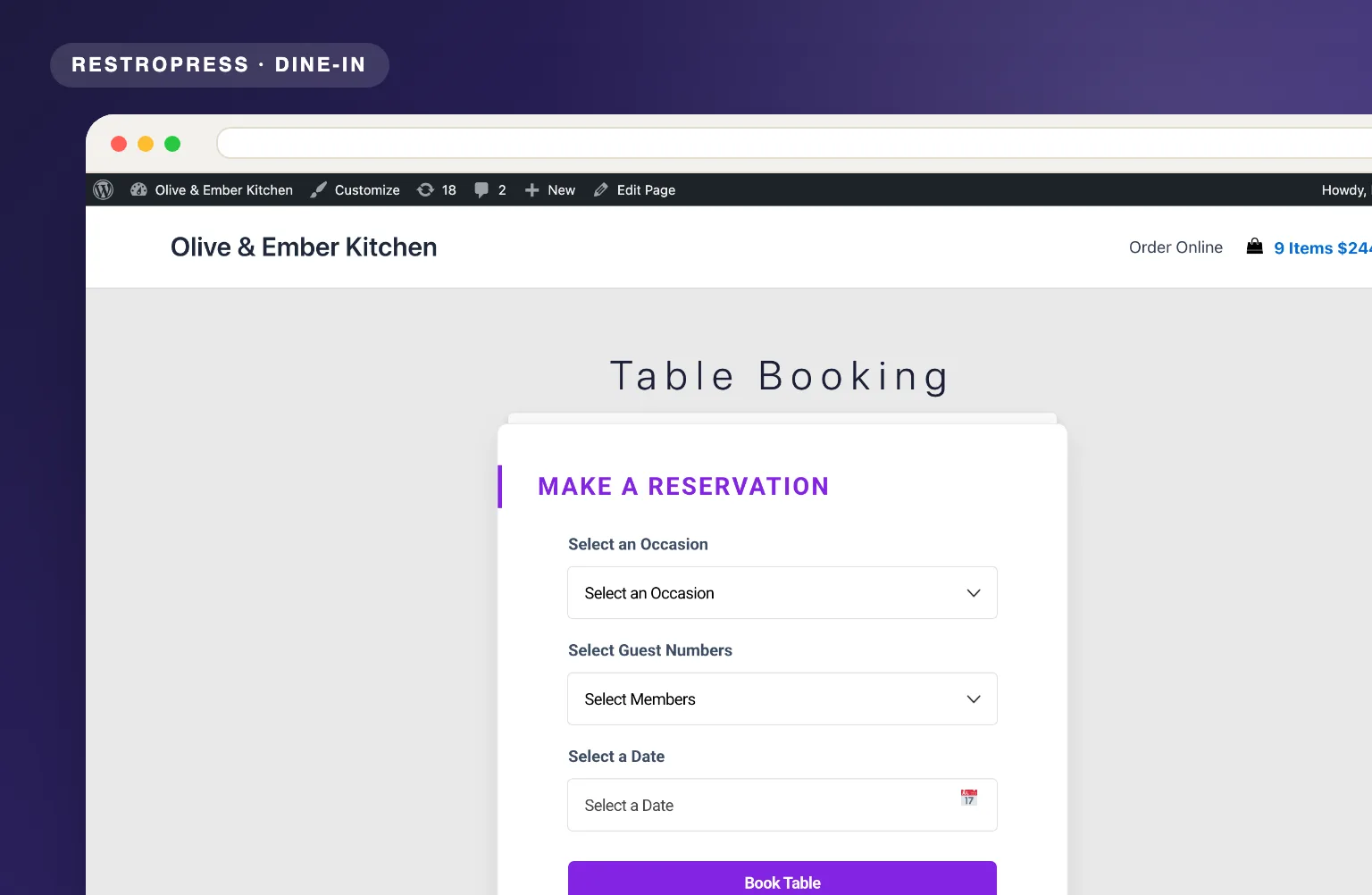Click the Howdy account menu
Image resolution: width=1372 pixels, height=895 pixels.
(x=1345, y=190)
